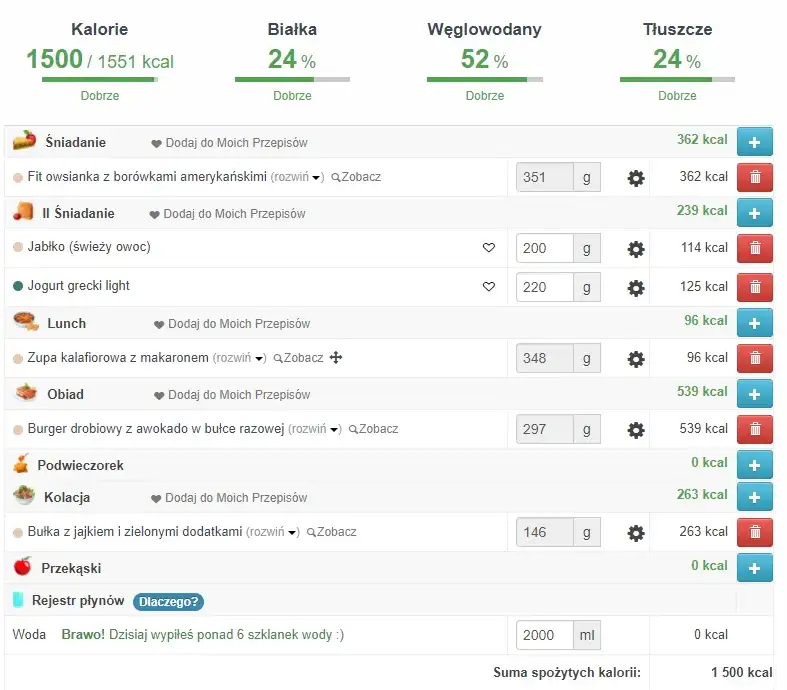This screenshot has height=690, width=787.
Task: Expand Fit owsianka recipe with rozwiń
Action: point(298,178)
